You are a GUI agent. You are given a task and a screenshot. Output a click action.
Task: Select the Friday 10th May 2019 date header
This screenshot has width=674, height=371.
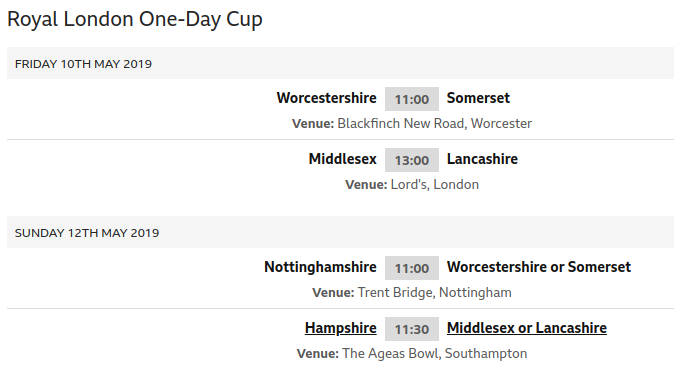340,64
